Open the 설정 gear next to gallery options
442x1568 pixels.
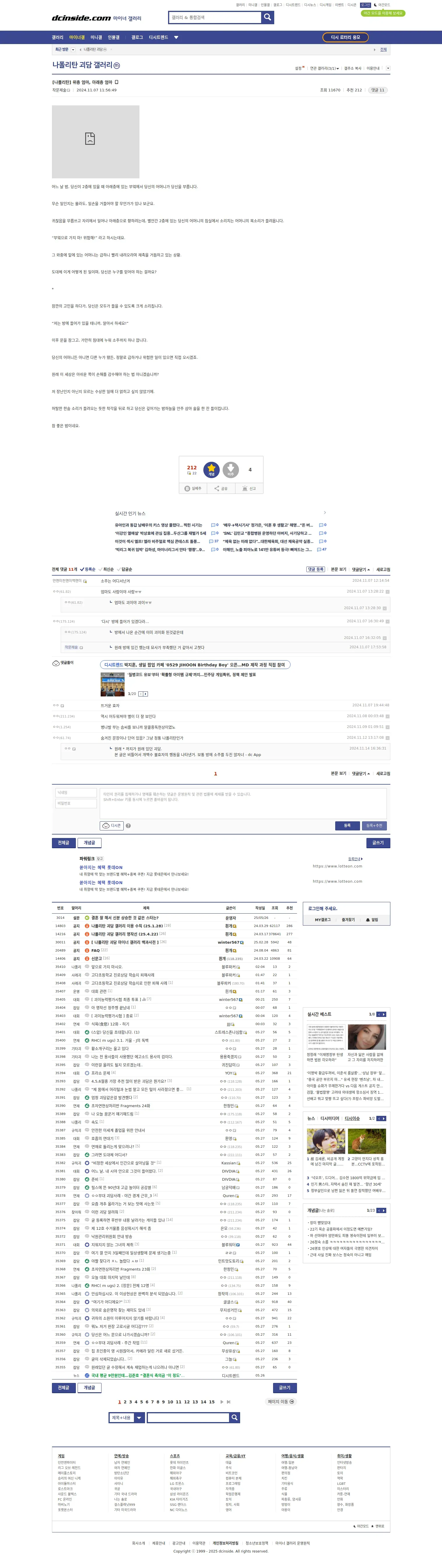[x=299, y=68]
